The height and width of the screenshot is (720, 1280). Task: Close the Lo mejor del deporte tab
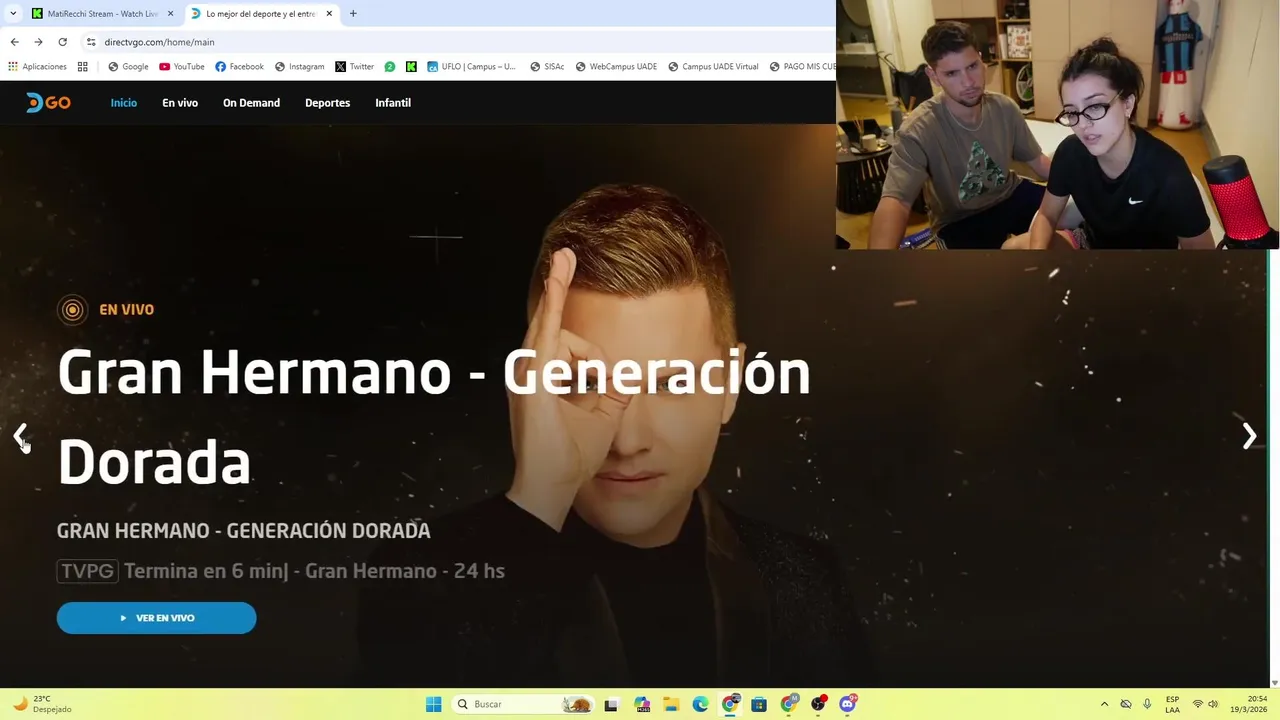pos(329,14)
